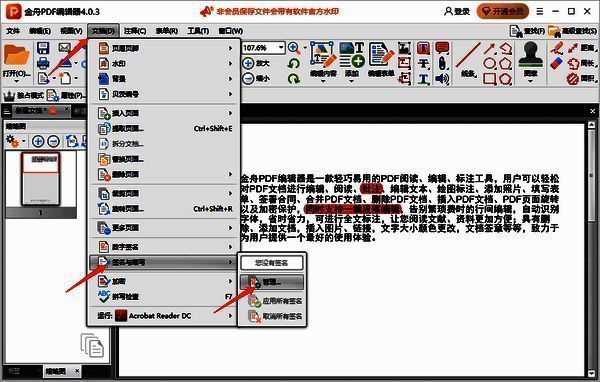Click the 属性(P) properties button

tap(66, 95)
